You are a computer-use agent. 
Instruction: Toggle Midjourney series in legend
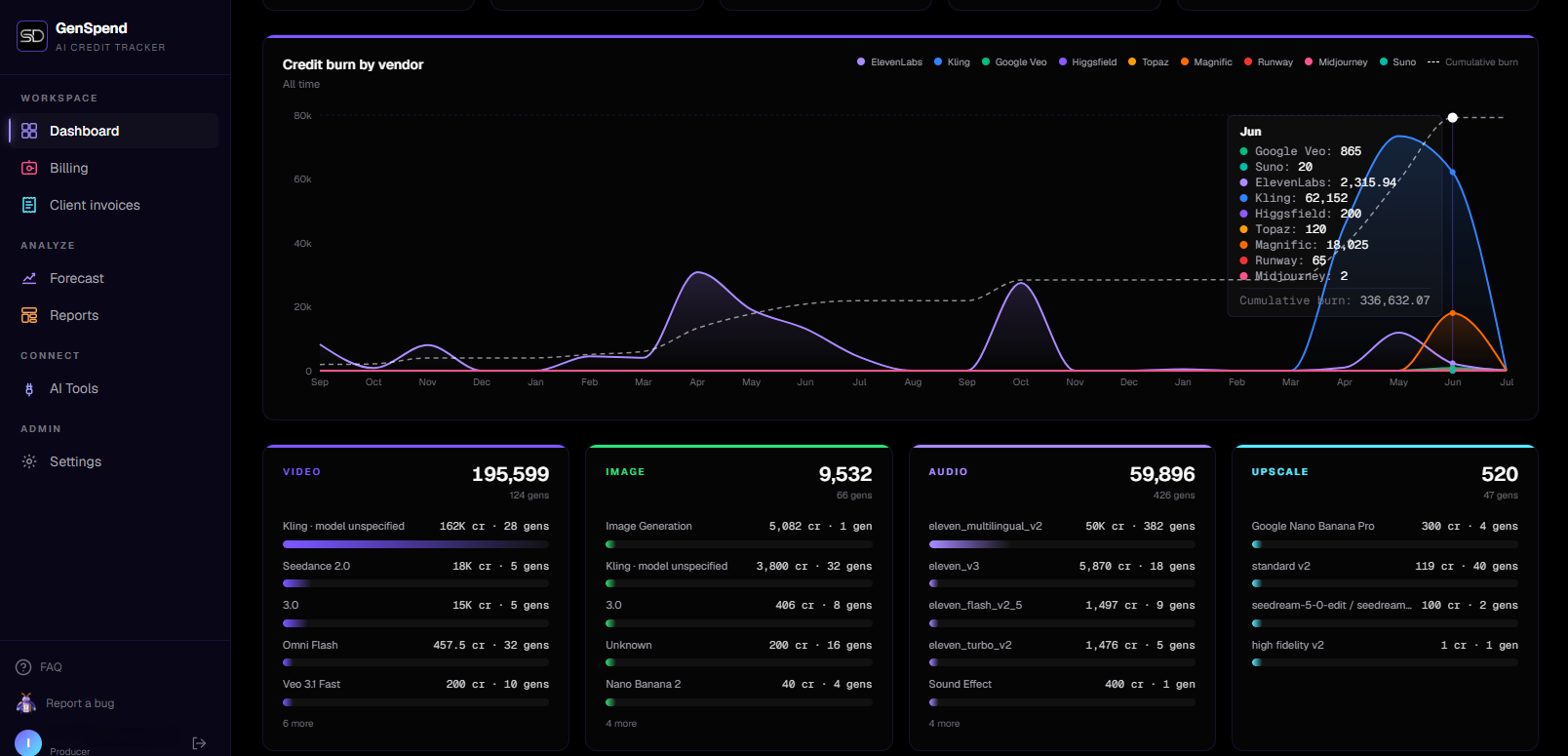[x=1336, y=61]
